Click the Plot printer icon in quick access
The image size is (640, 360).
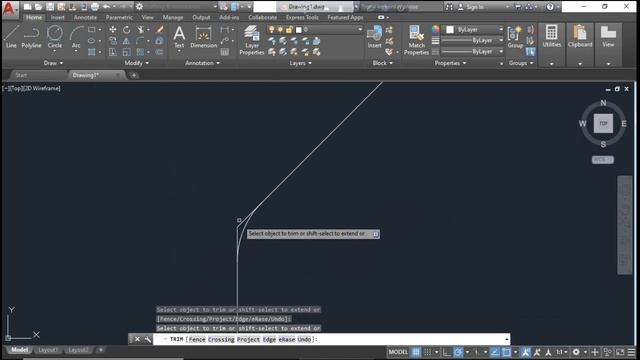pos(95,7)
